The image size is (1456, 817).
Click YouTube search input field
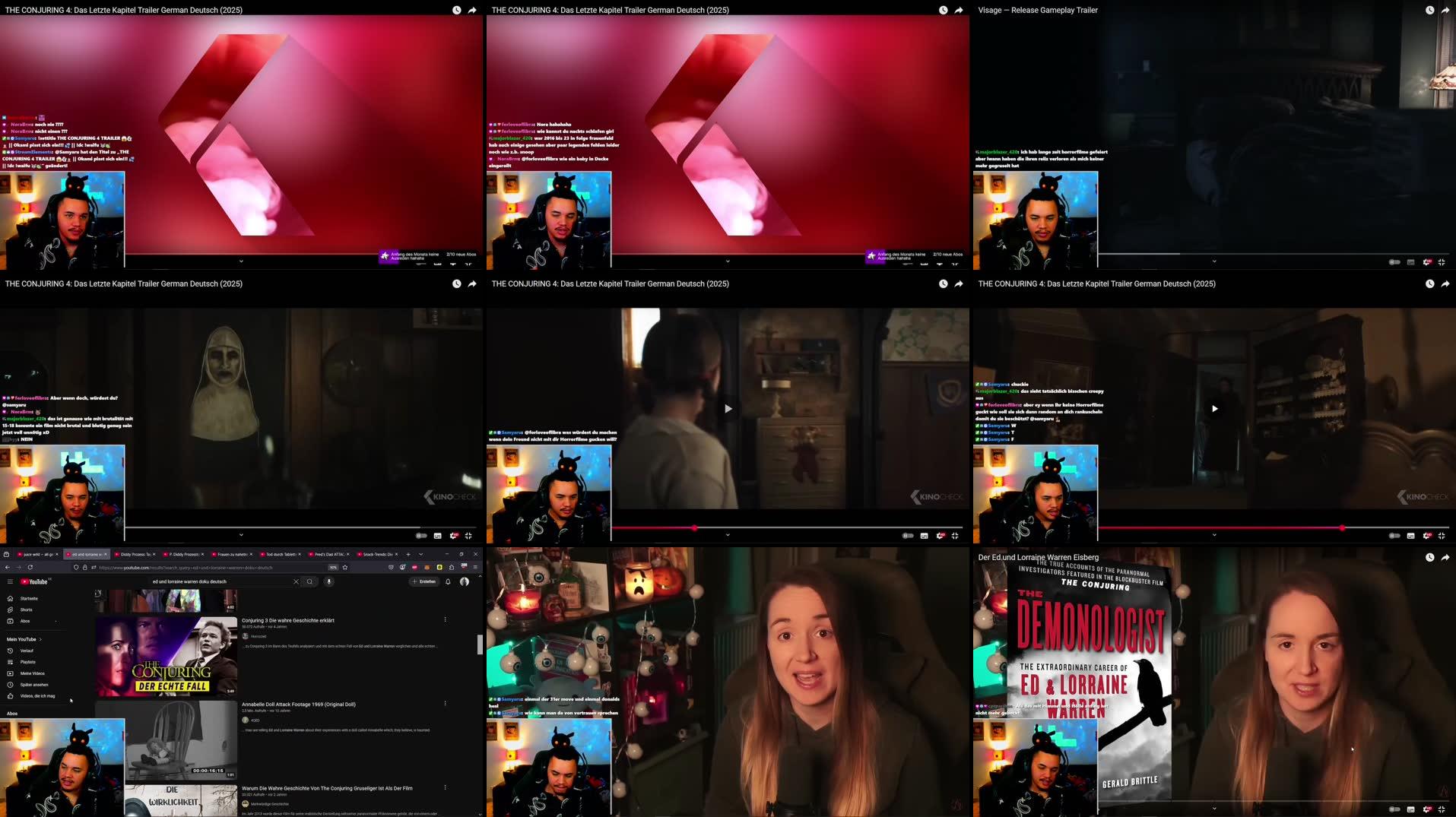click(220, 581)
